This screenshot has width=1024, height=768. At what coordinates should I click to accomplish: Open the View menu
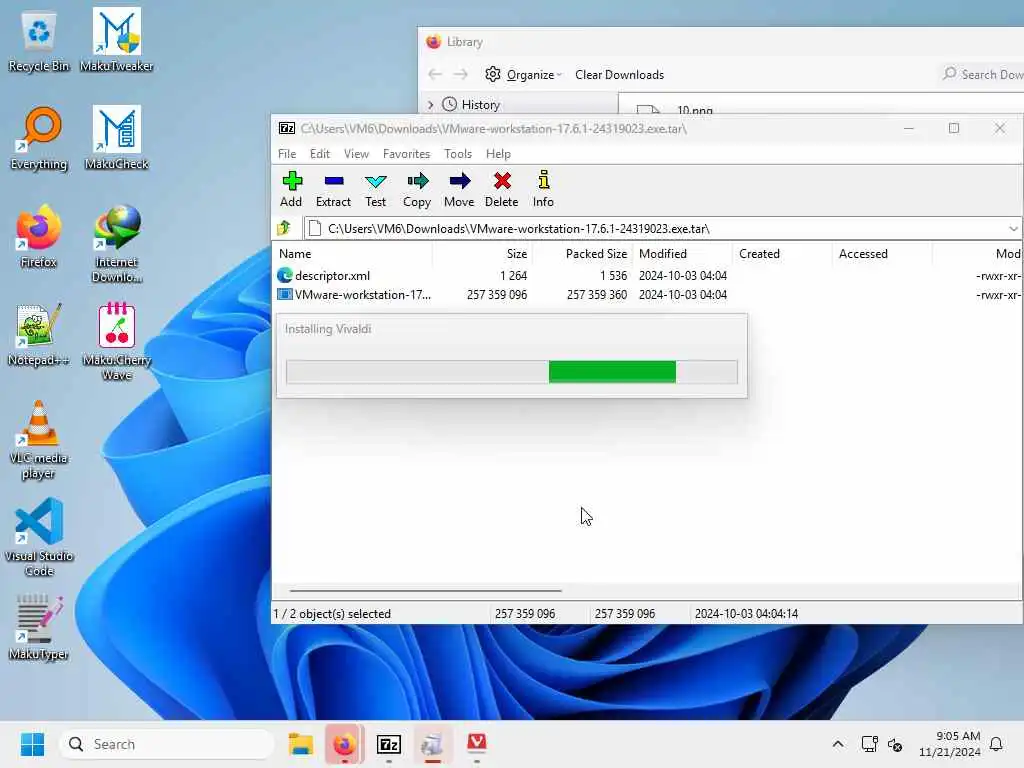(x=356, y=153)
